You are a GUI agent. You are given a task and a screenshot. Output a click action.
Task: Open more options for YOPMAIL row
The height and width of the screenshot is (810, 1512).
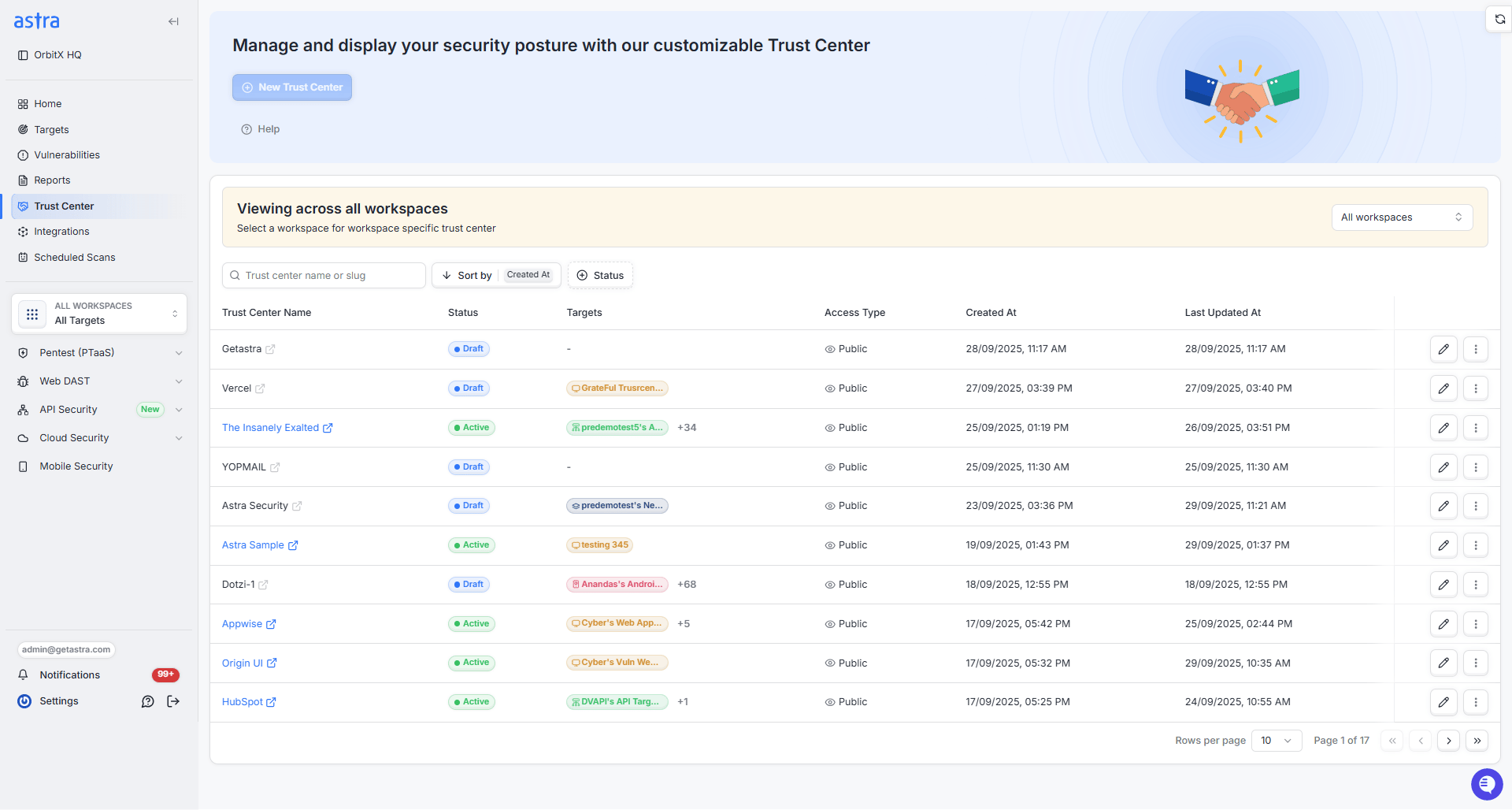coord(1476,467)
